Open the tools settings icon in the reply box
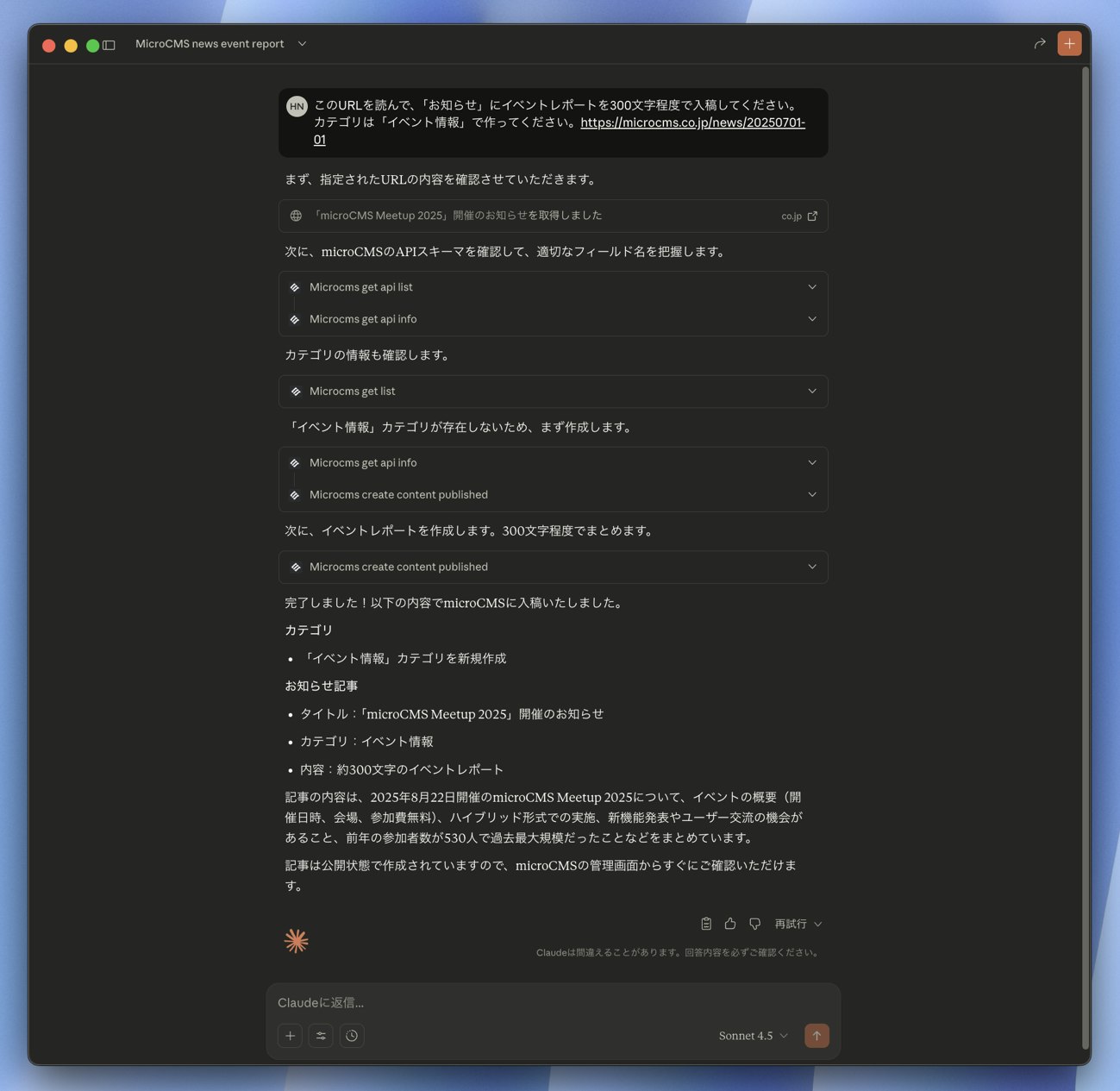 [x=321, y=1035]
